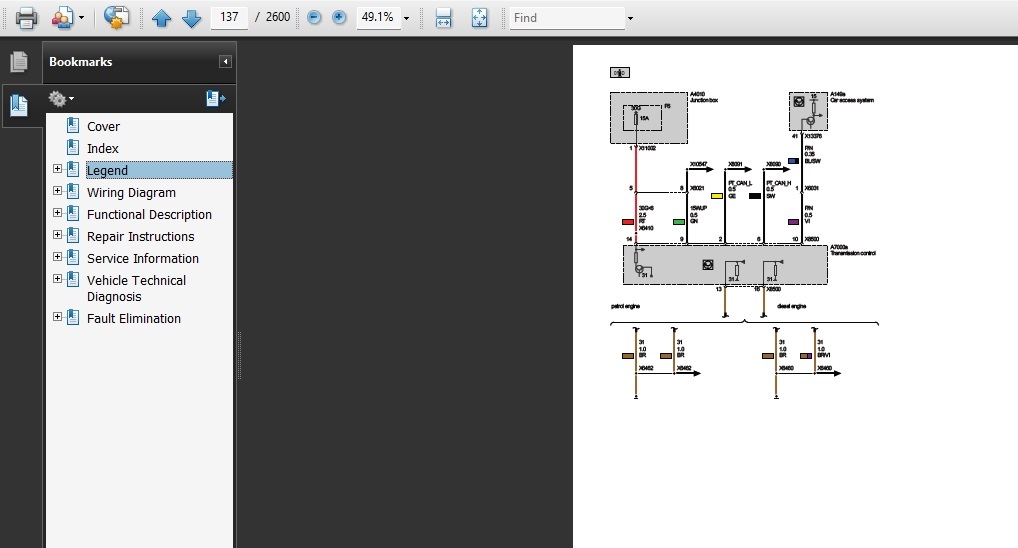Go to previous page with up arrow

tap(162, 18)
